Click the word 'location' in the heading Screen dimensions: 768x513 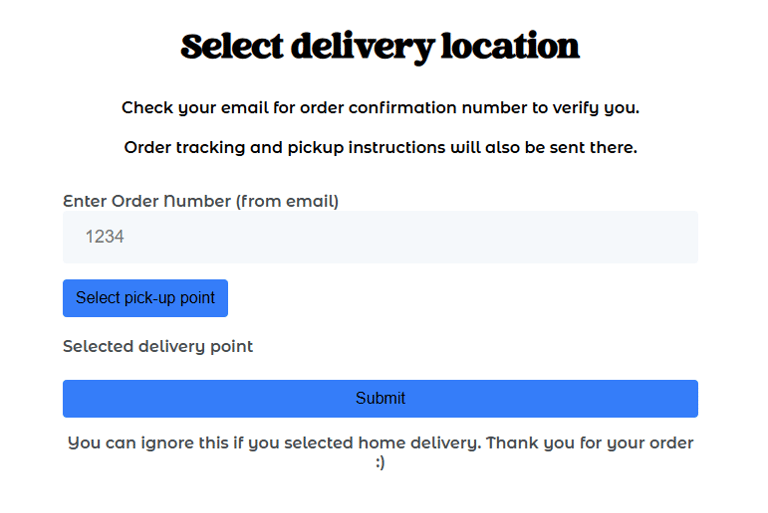coord(510,46)
